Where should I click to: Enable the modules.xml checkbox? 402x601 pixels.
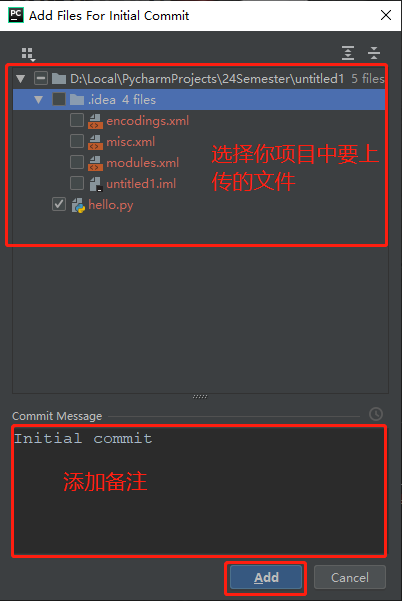(77, 162)
